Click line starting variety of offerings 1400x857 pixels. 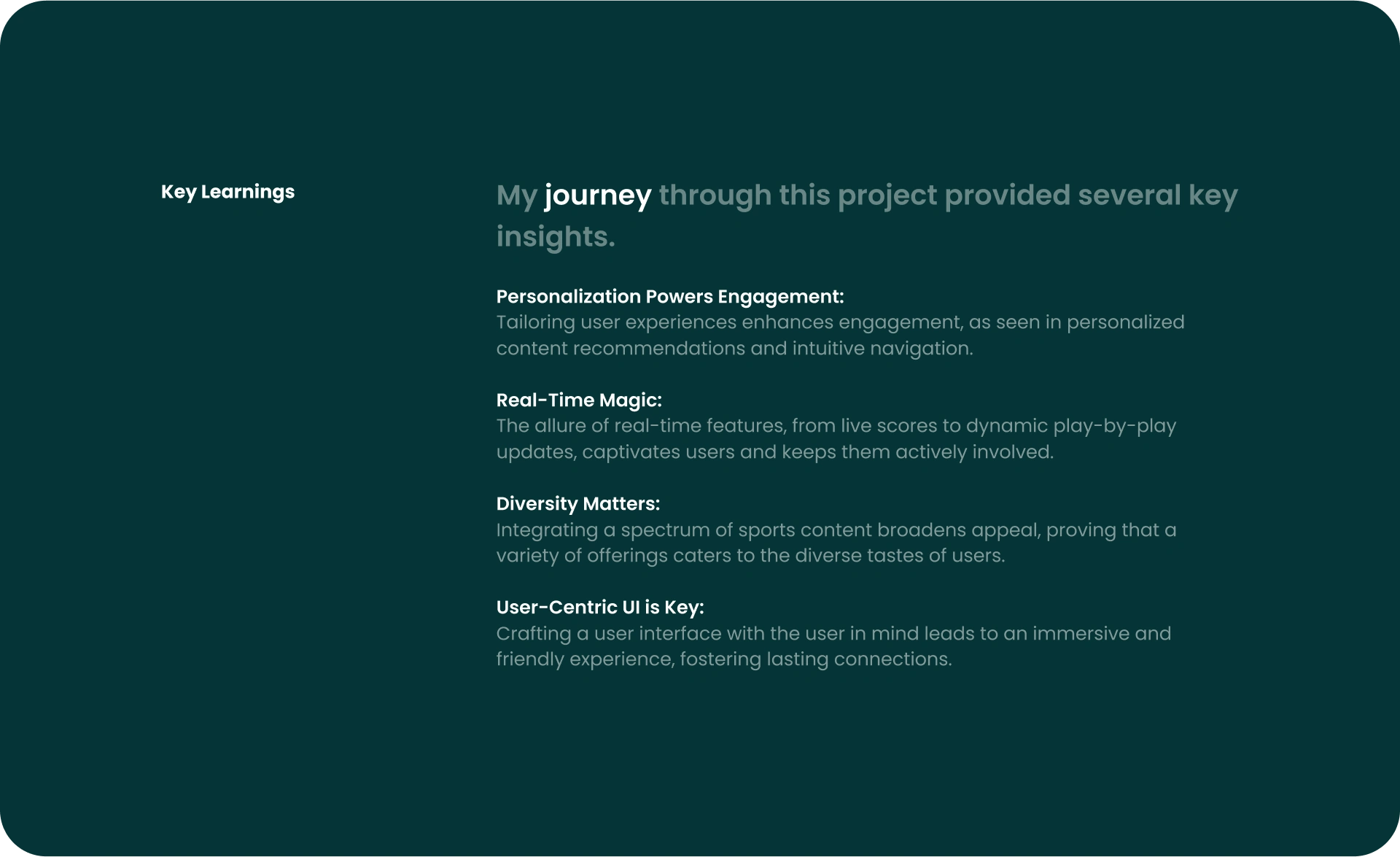(750, 556)
